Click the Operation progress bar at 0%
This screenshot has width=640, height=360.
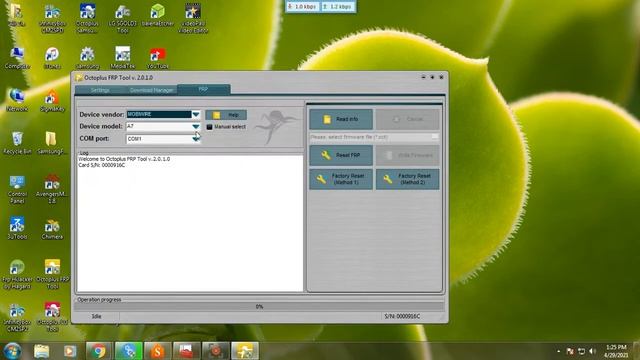(x=259, y=307)
